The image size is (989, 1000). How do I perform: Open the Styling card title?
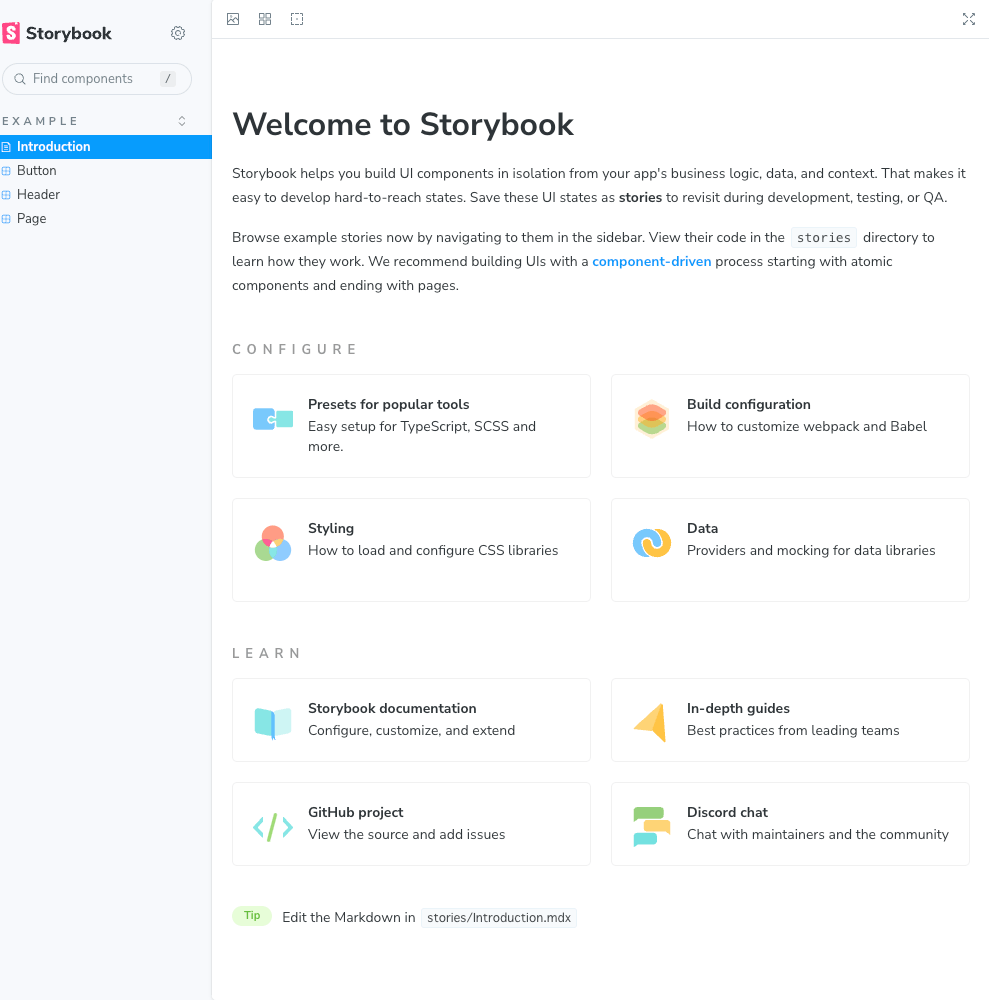click(331, 528)
